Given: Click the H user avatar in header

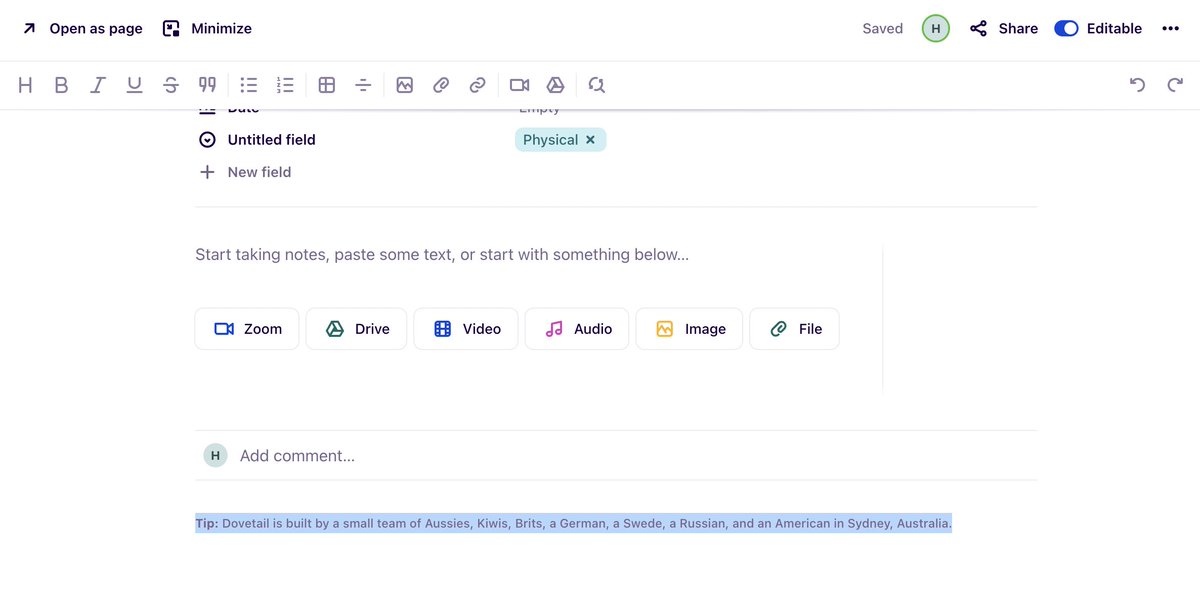Looking at the screenshot, I should tap(935, 29).
